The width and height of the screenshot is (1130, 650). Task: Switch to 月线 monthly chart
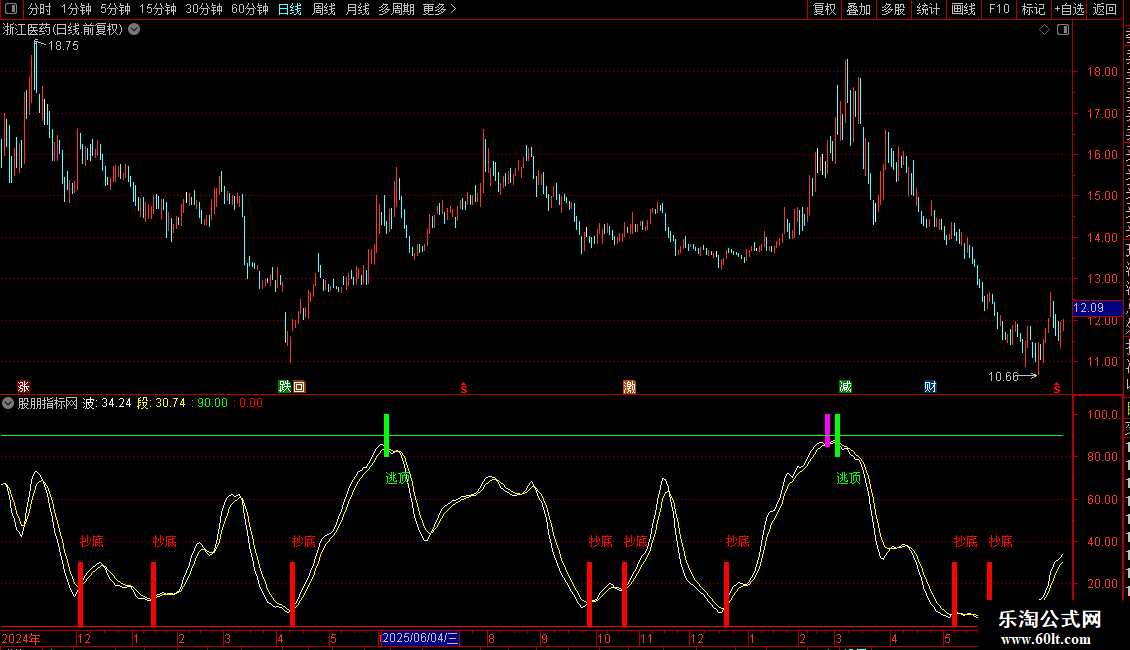(357, 9)
